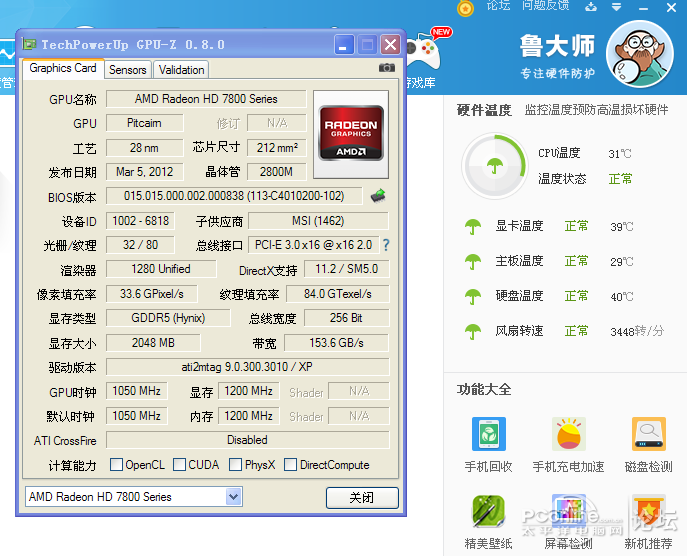
Task: Click the 33.6 GPixel/s fill rate value
Action: click(152, 294)
